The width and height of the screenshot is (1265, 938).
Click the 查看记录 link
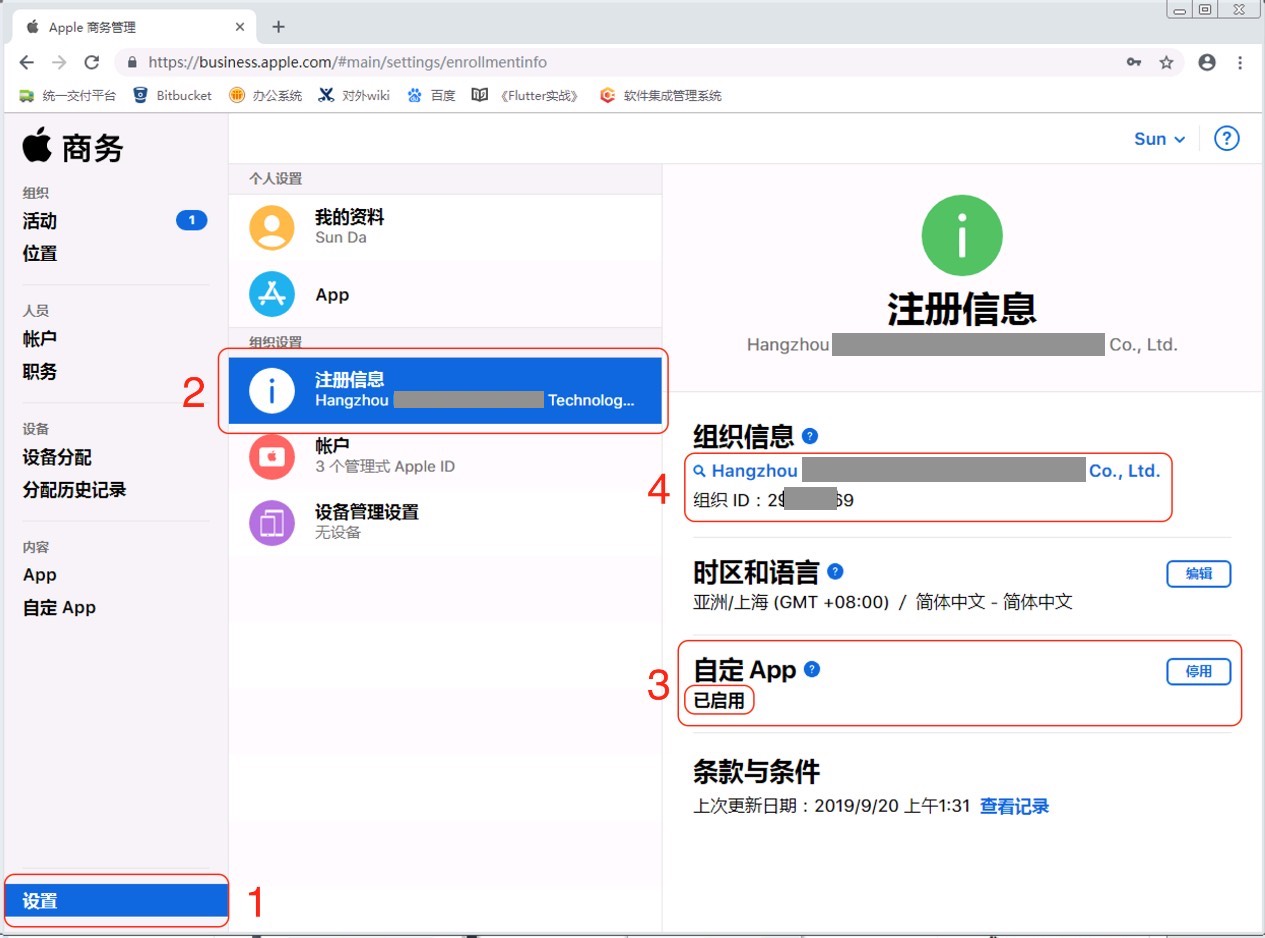[1014, 806]
